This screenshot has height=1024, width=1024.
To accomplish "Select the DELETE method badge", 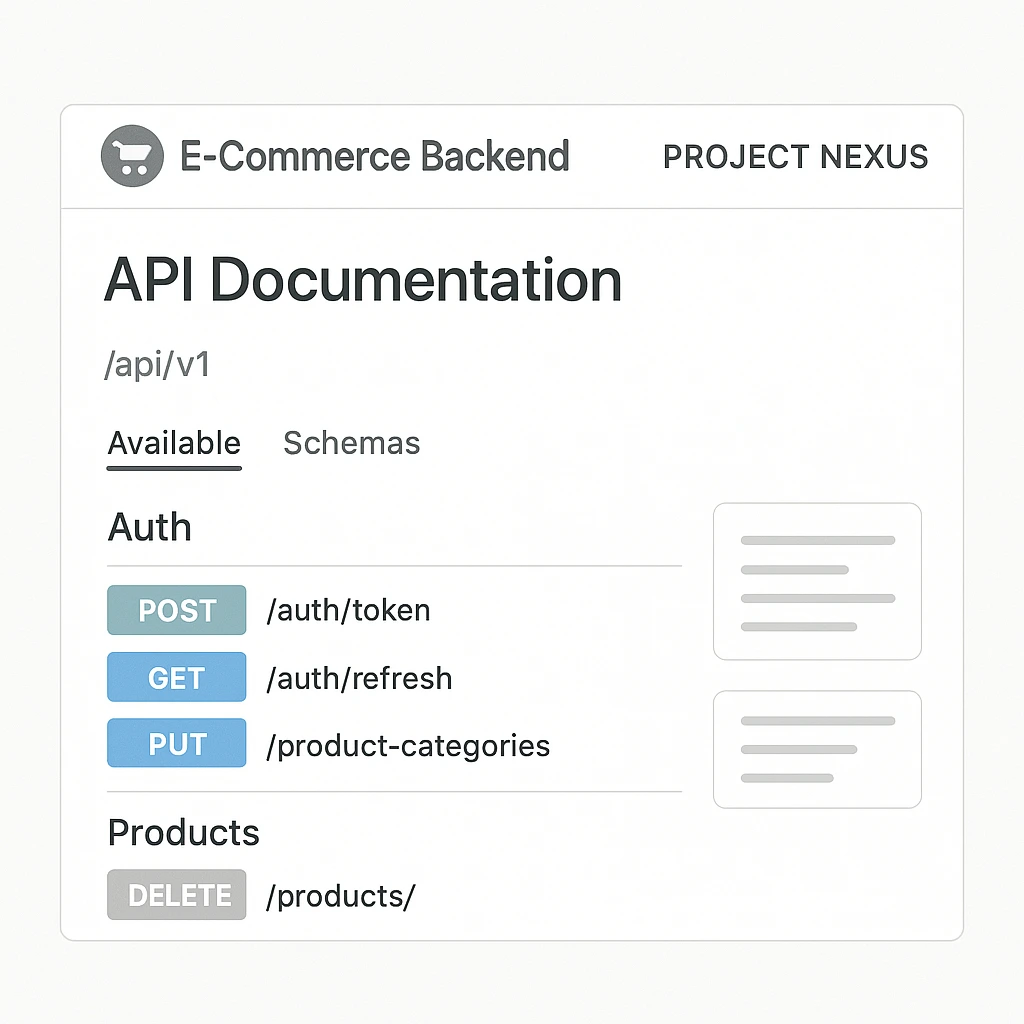I will click(176, 894).
